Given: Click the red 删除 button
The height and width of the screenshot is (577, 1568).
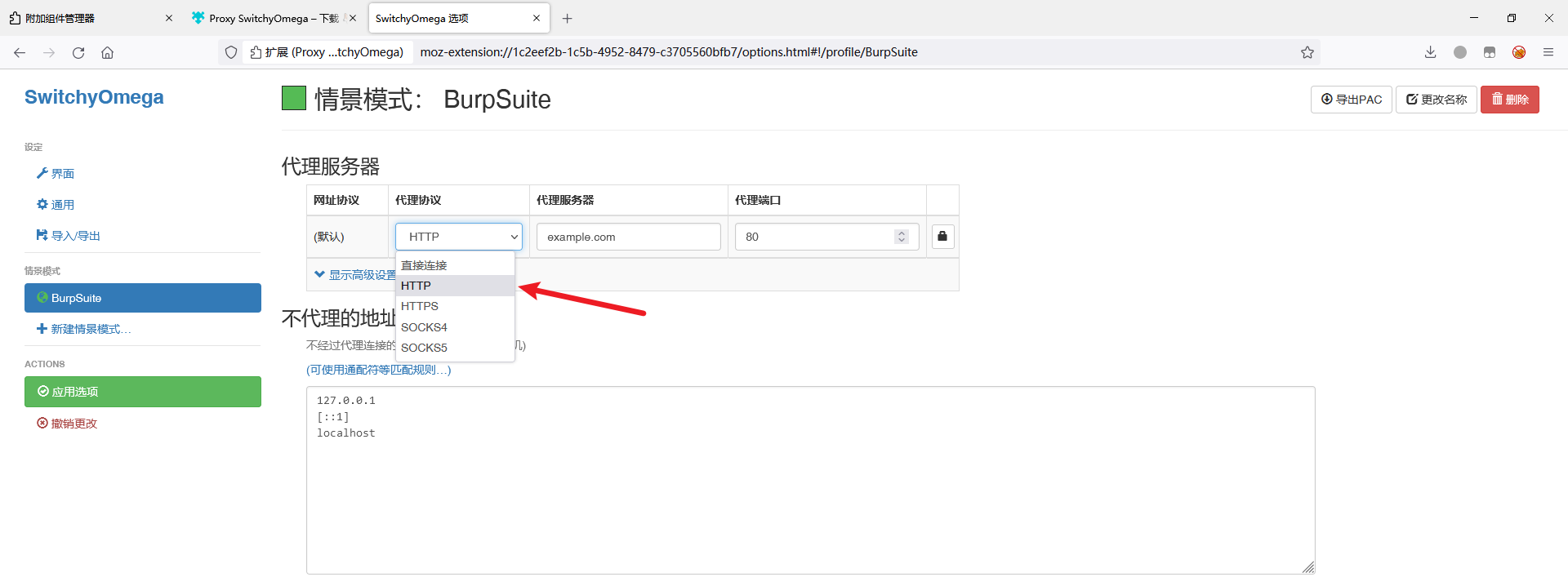Looking at the screenshot, I should coord(1510,100).
